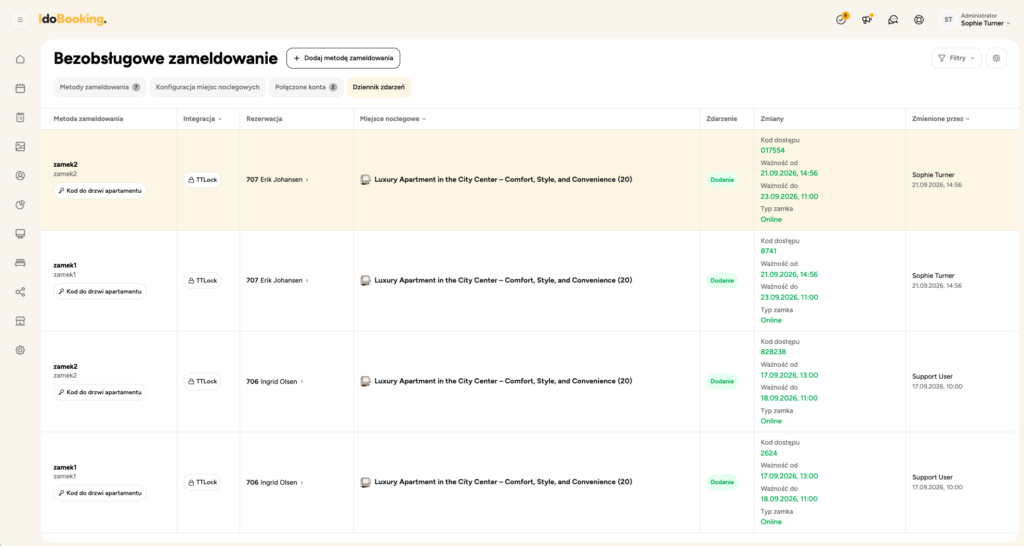Switch to Konfiguracja miejsc noclegowych tab
Viewport: 1024px width, 546px height.
point(208,87)
